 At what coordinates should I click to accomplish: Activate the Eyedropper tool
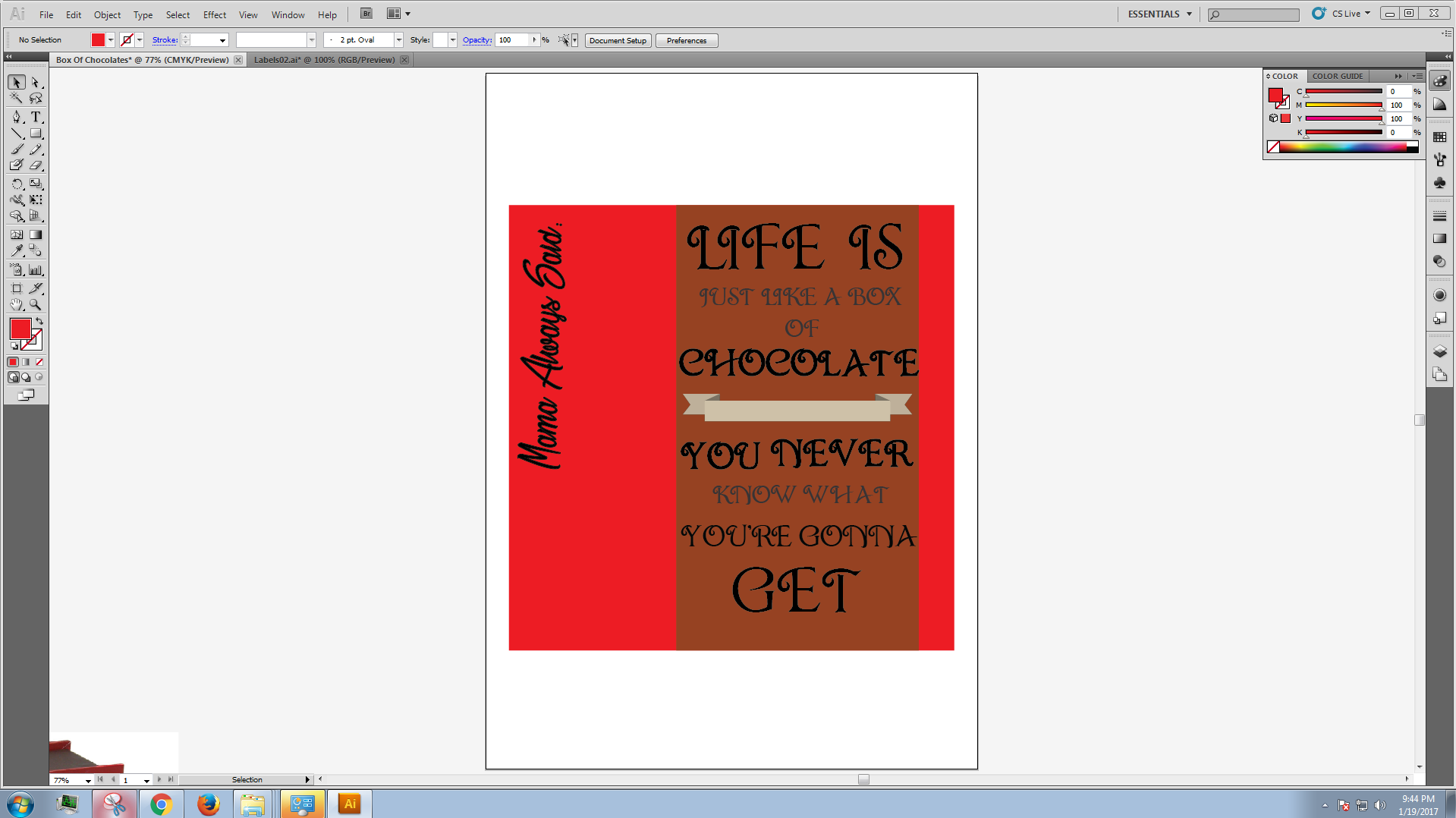tap(17, 251)
